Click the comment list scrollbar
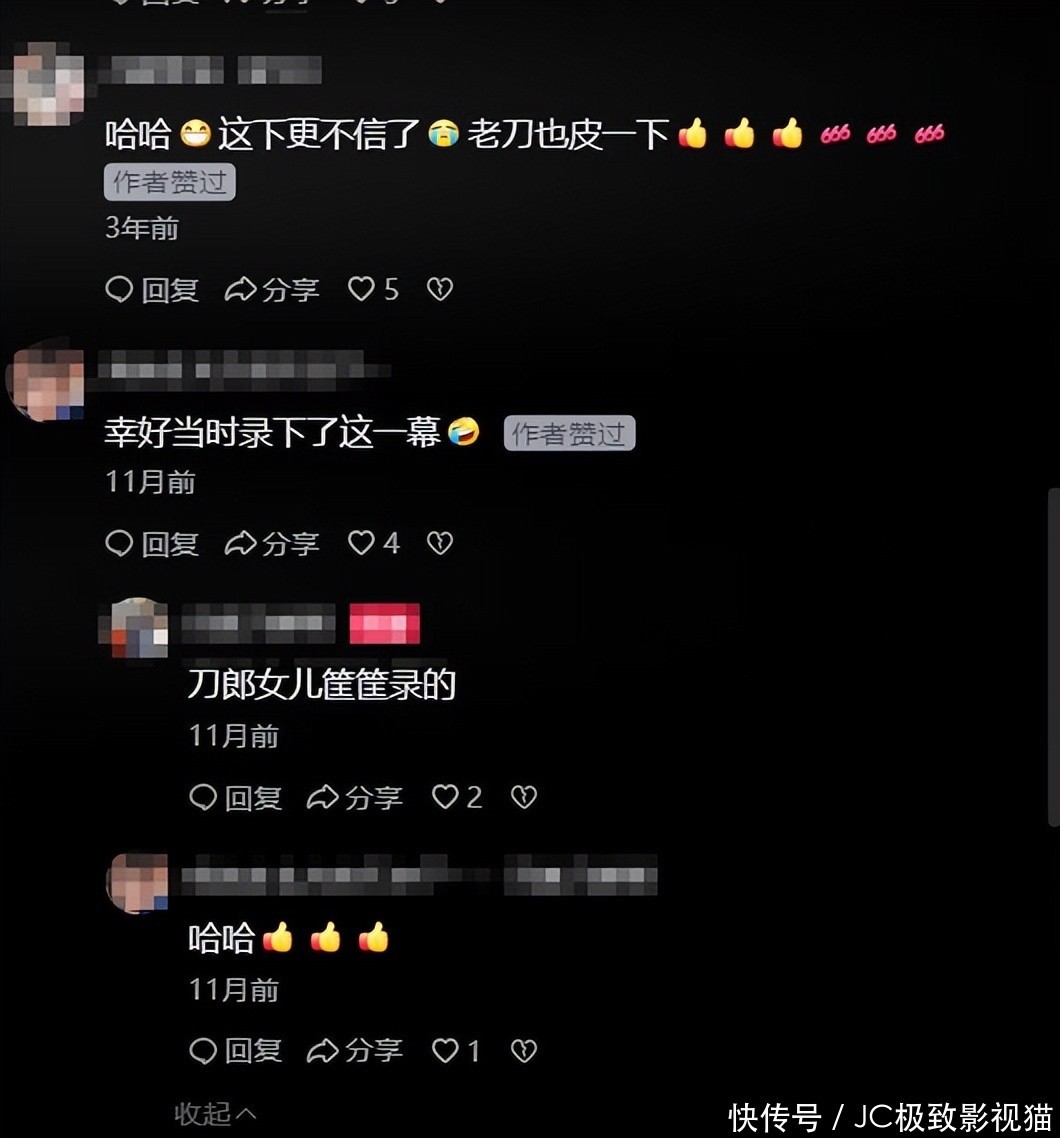 coord(1053,657)
